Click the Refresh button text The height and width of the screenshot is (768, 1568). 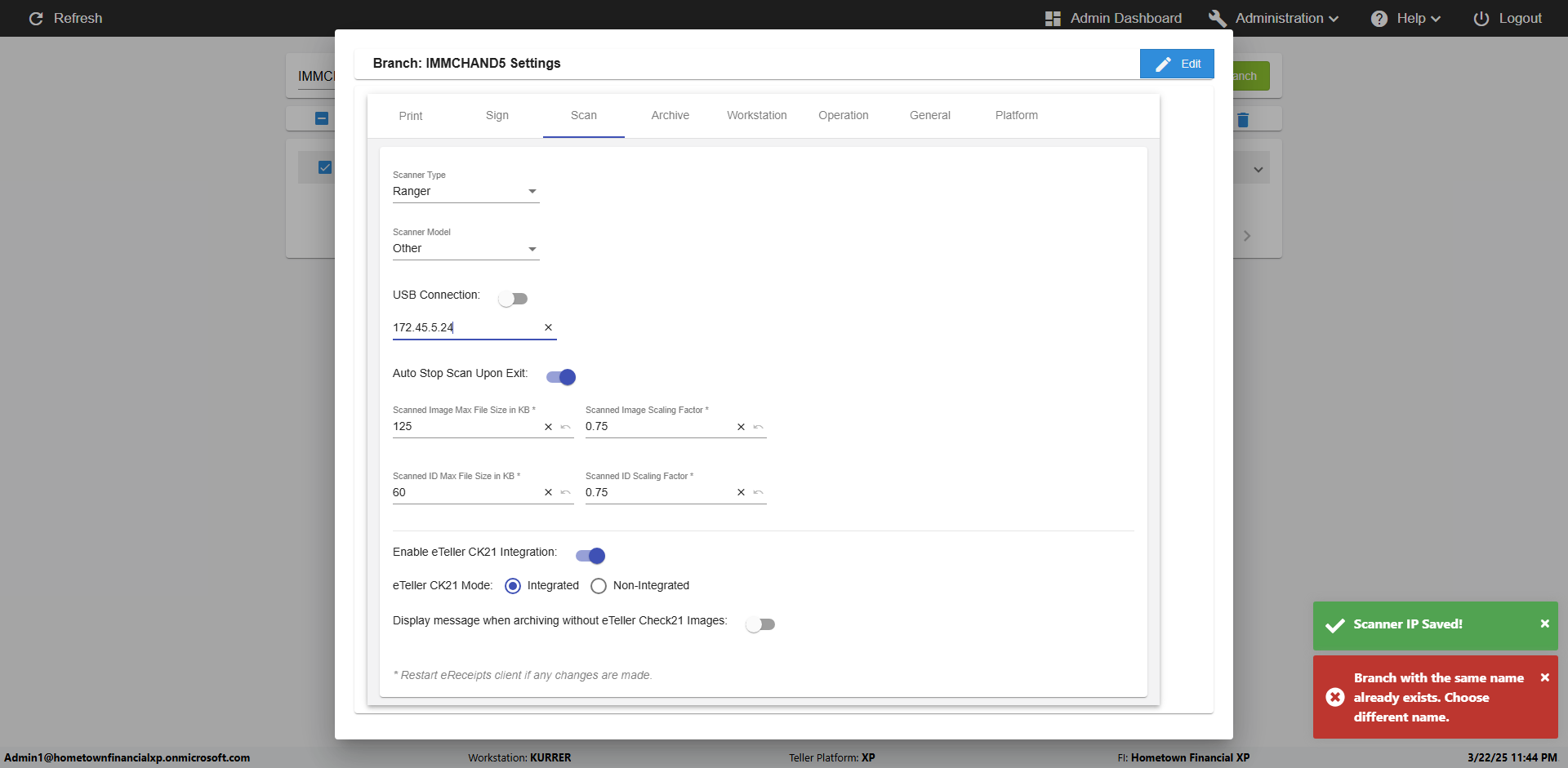coord(78,18)
